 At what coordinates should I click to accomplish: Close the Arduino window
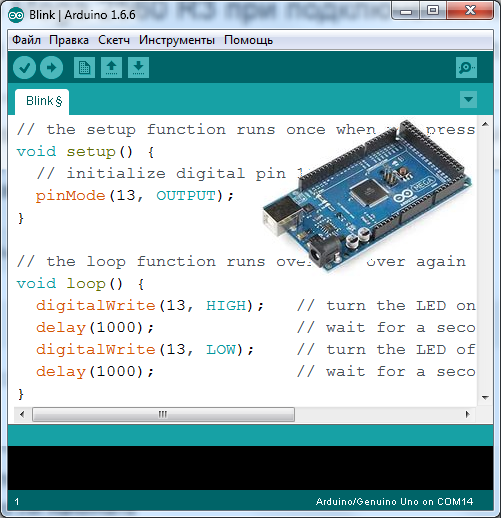pyautogui.click(x=470, y=11)
